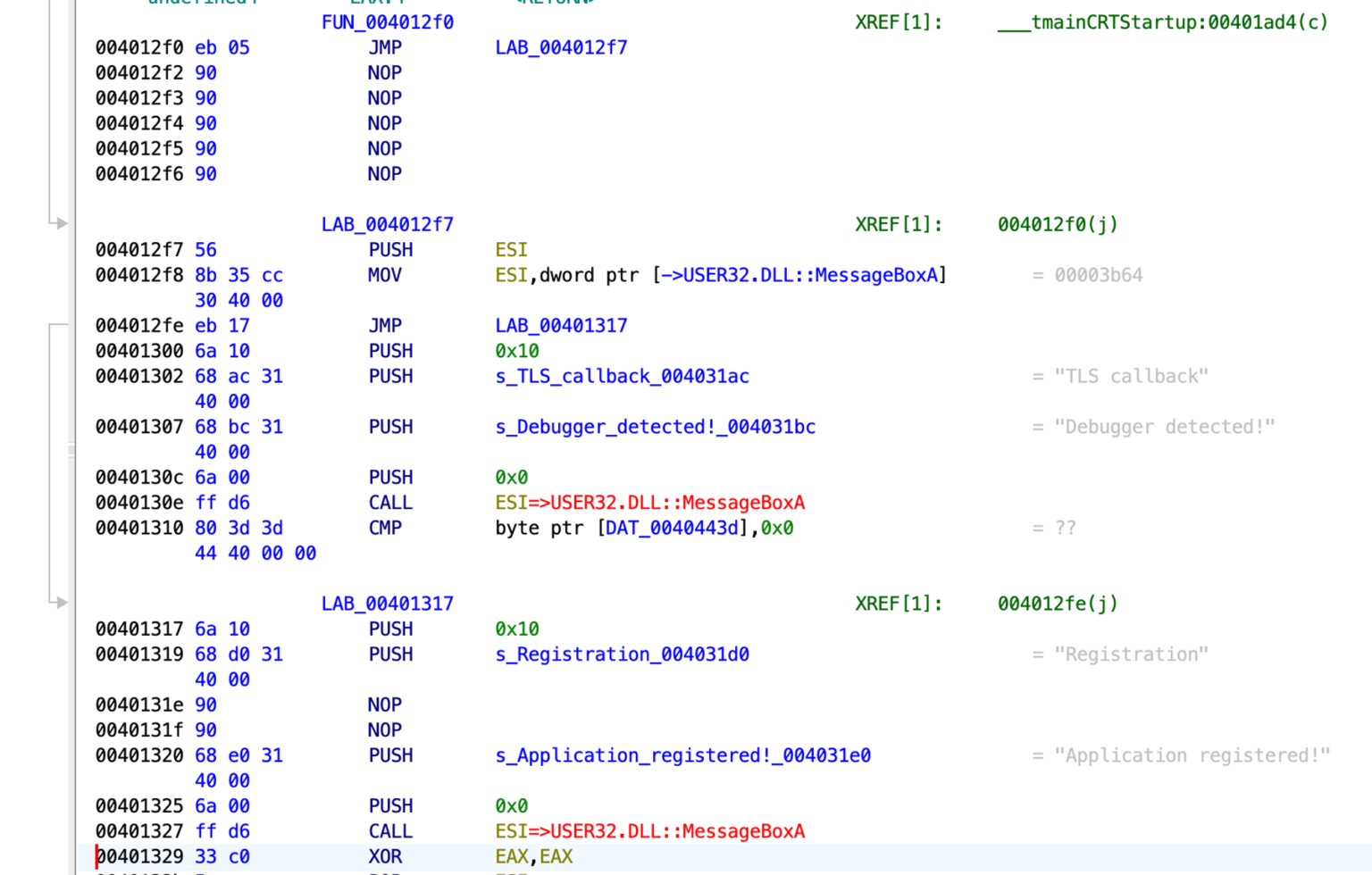Select the address 004012f0 in the listing
This screenshot has width=1372, height=875.
pos(140,47)
